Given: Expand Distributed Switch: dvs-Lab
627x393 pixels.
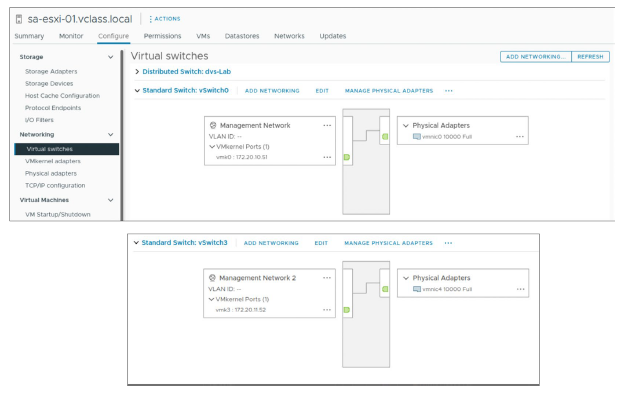Looking at the screenshot, I should pyautogui.click(x=137, y=72).
